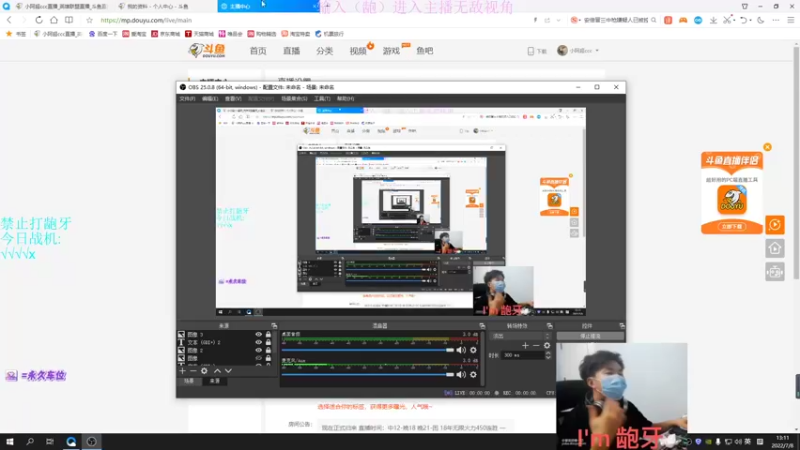Mute the 麦克风/Aux microphone speaker
Image resolution: width=800 pixels, height=450 pixels.
(461, 374)
